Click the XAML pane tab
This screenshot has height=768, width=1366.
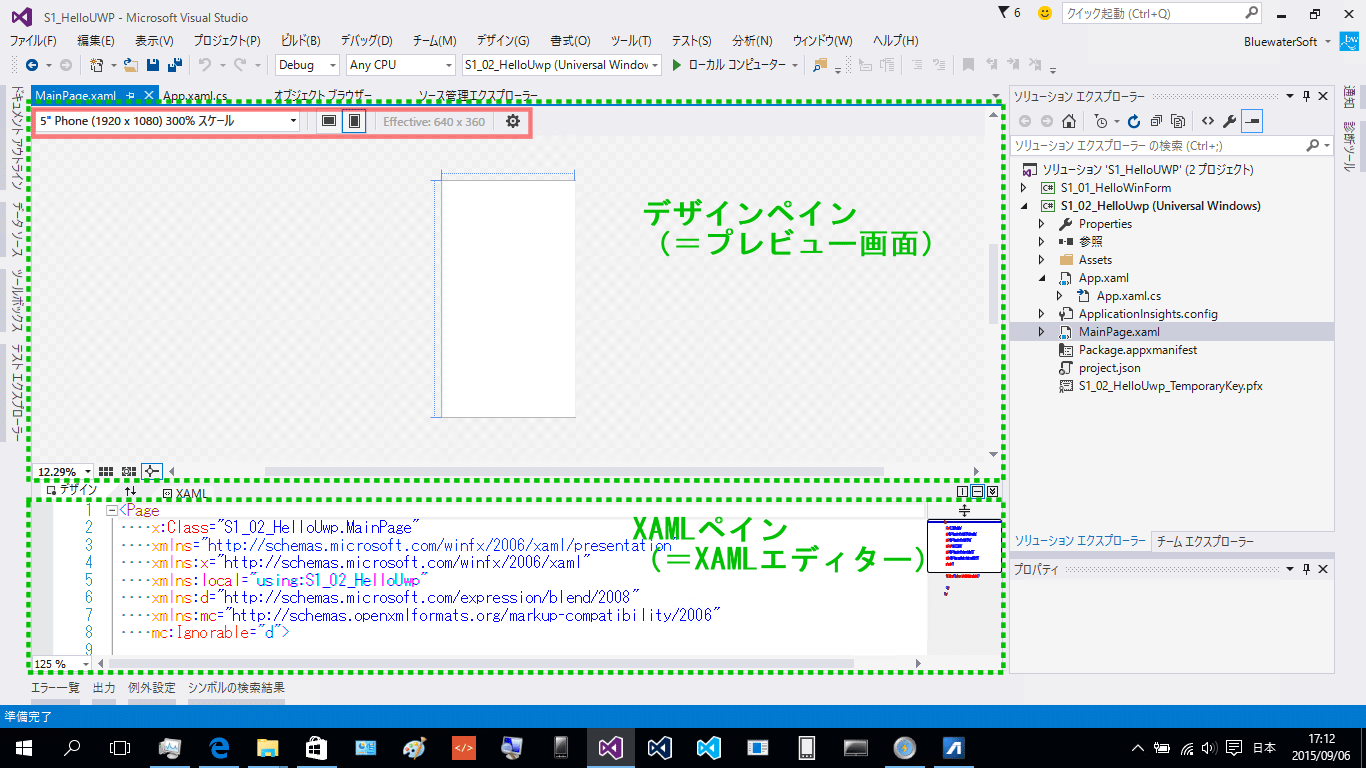[184, 493]
